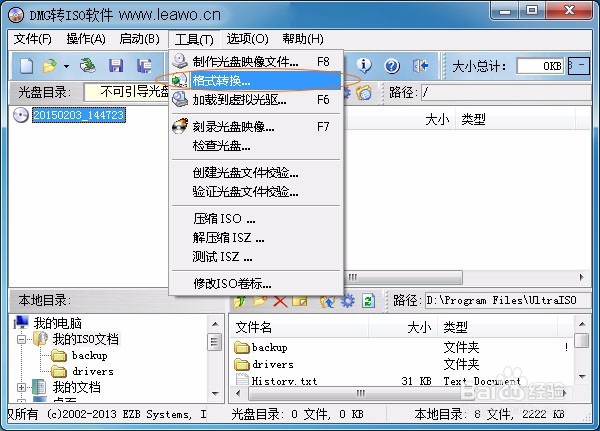Click the upper file list's horizontal scrollbar thumb
Screen dimensions: 600x431
point(404,277)
